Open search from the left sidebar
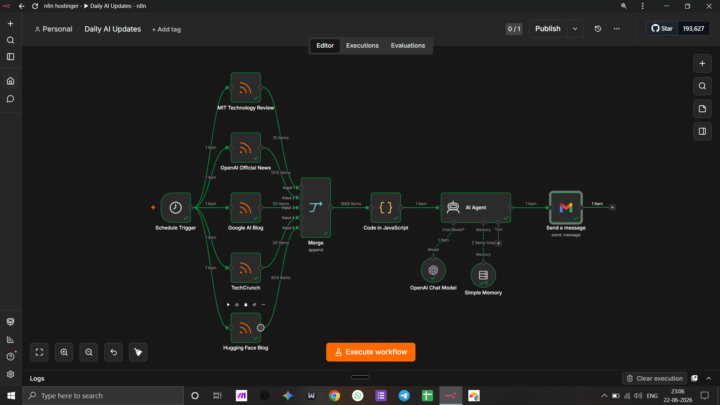This screenshot has width=720, height=405. click(11, 40)
